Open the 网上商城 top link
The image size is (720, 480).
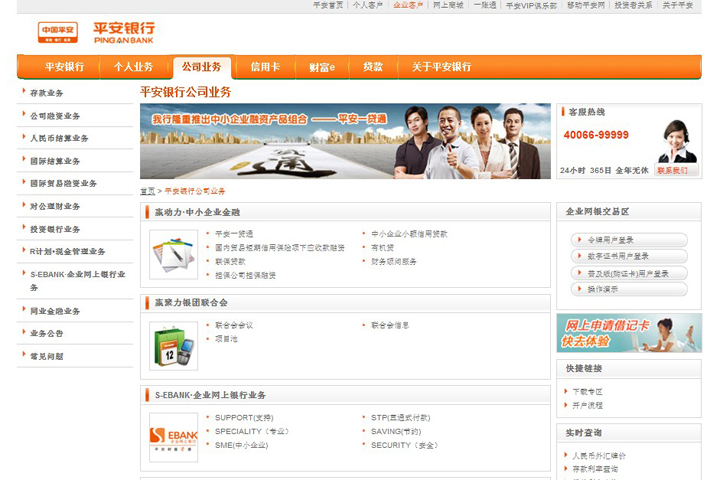pos(448,5)
